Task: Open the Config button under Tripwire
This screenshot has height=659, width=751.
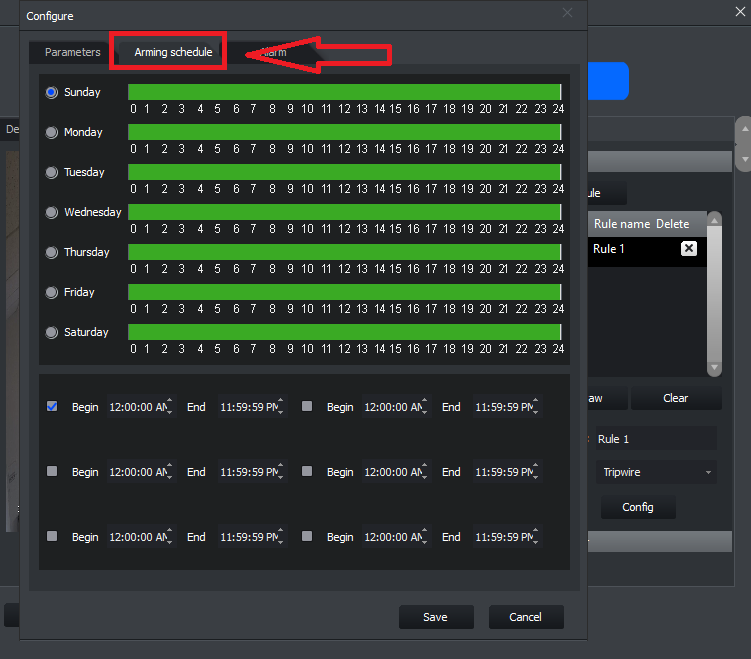Action: click(638, 507)
